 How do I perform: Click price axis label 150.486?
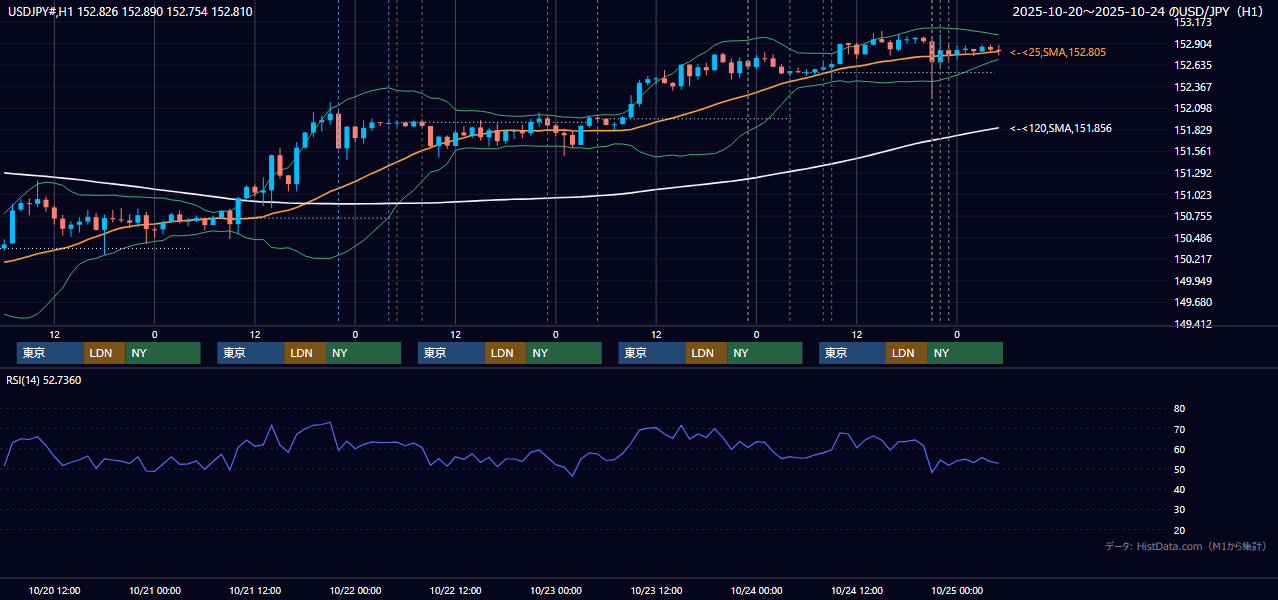pos(1193,238)
